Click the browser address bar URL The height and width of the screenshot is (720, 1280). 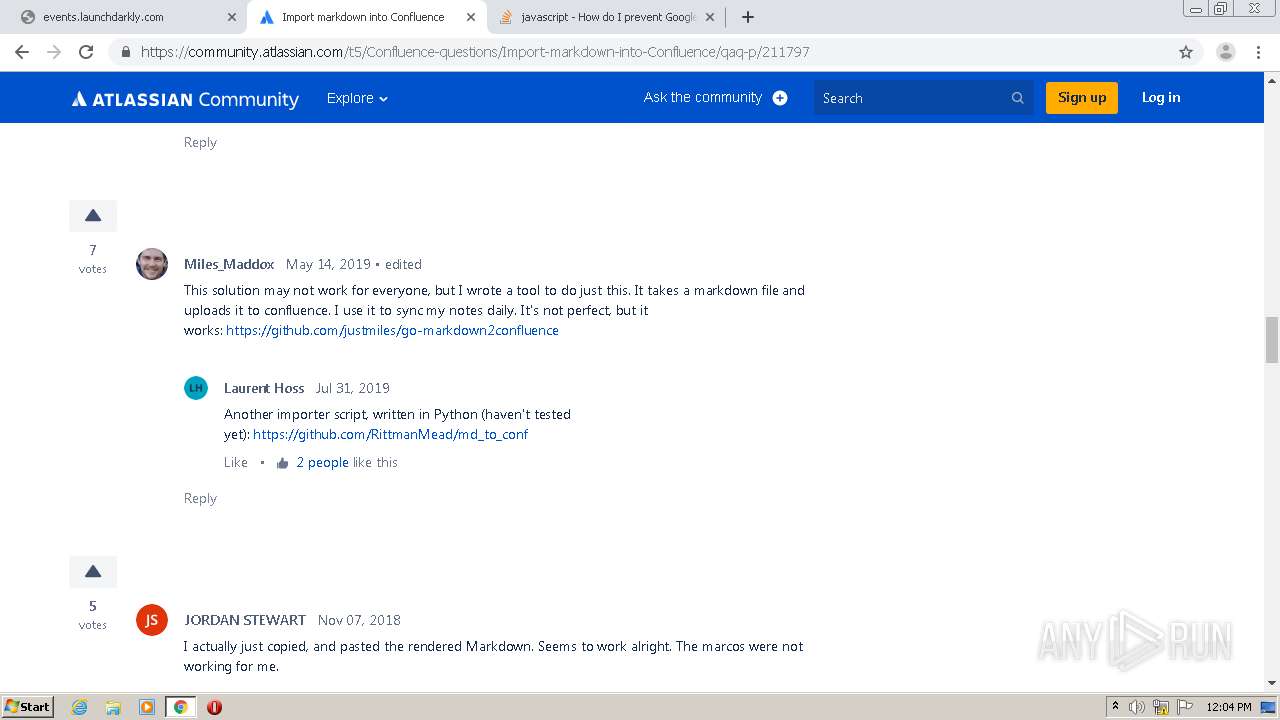pyautogui.click(x=475, y=52)
